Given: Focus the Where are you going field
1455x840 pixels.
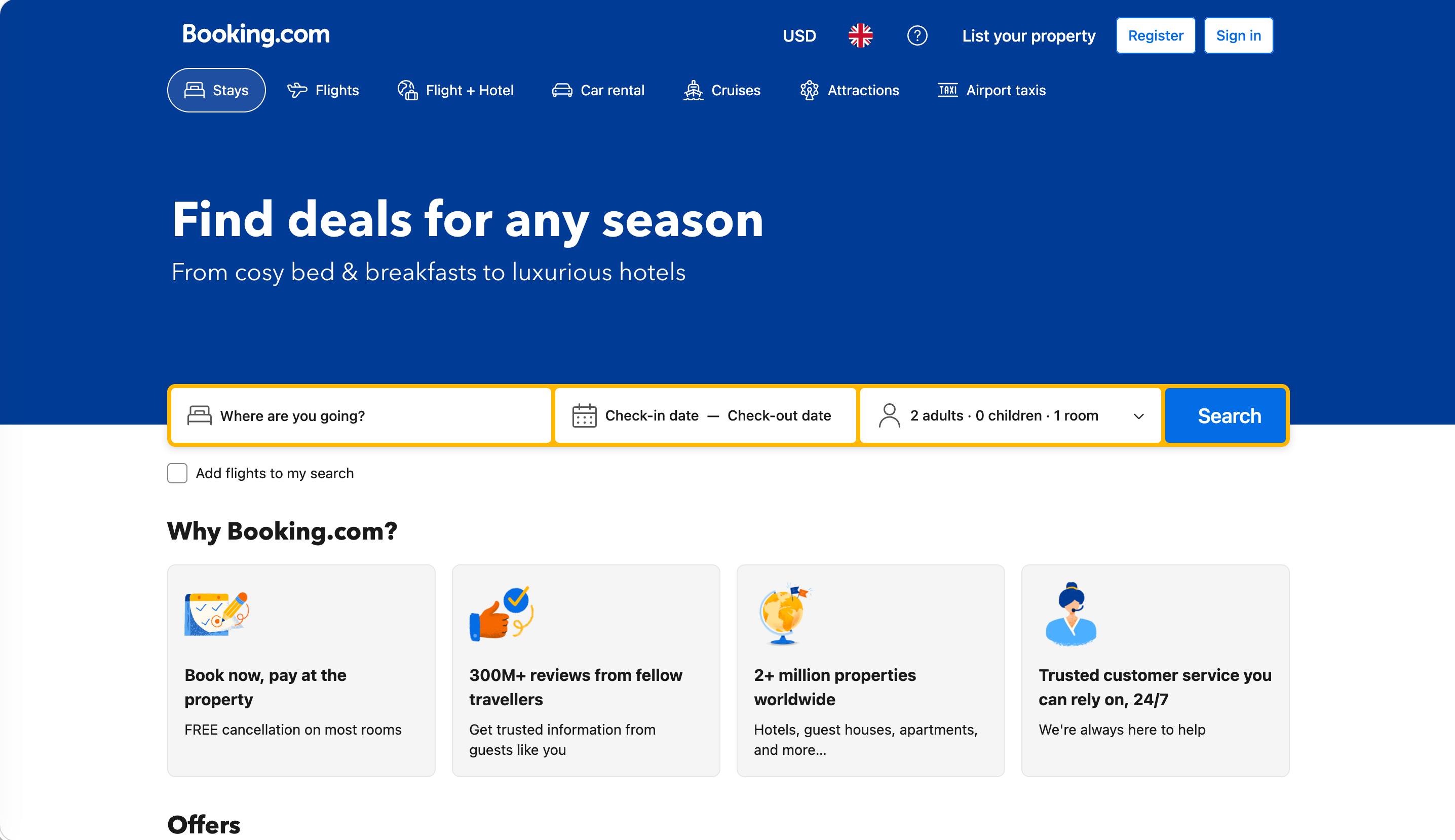Looking at the screenshot, I should pos(361,415).
